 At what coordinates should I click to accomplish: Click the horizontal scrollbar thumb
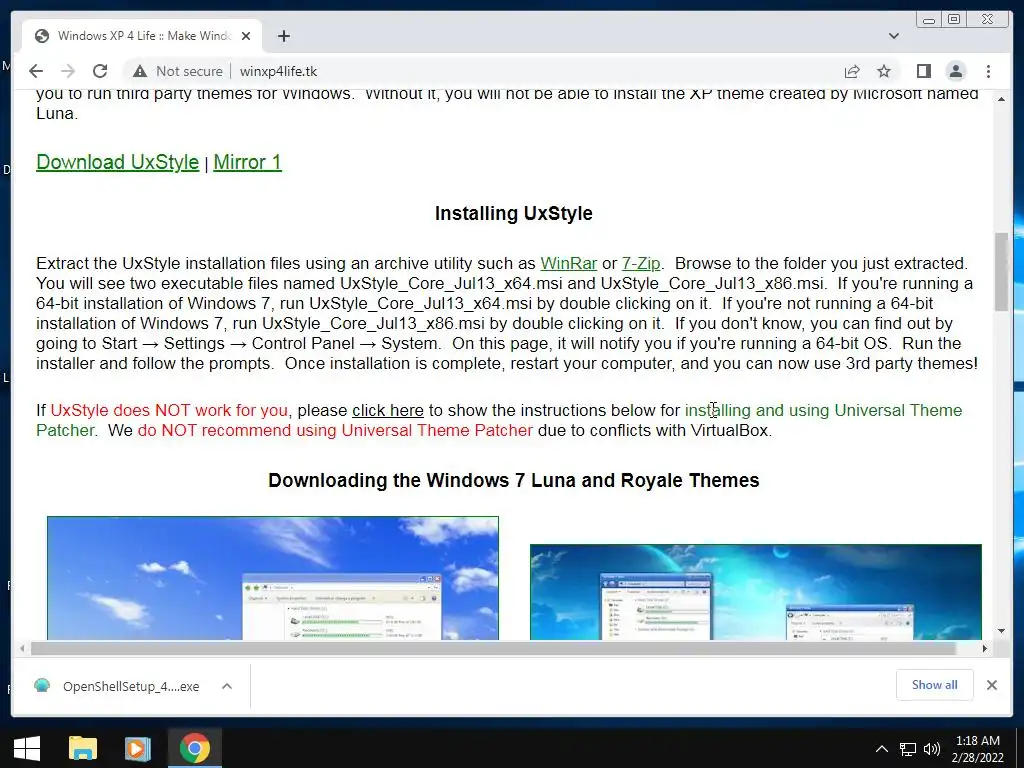[x=494, y=648]
